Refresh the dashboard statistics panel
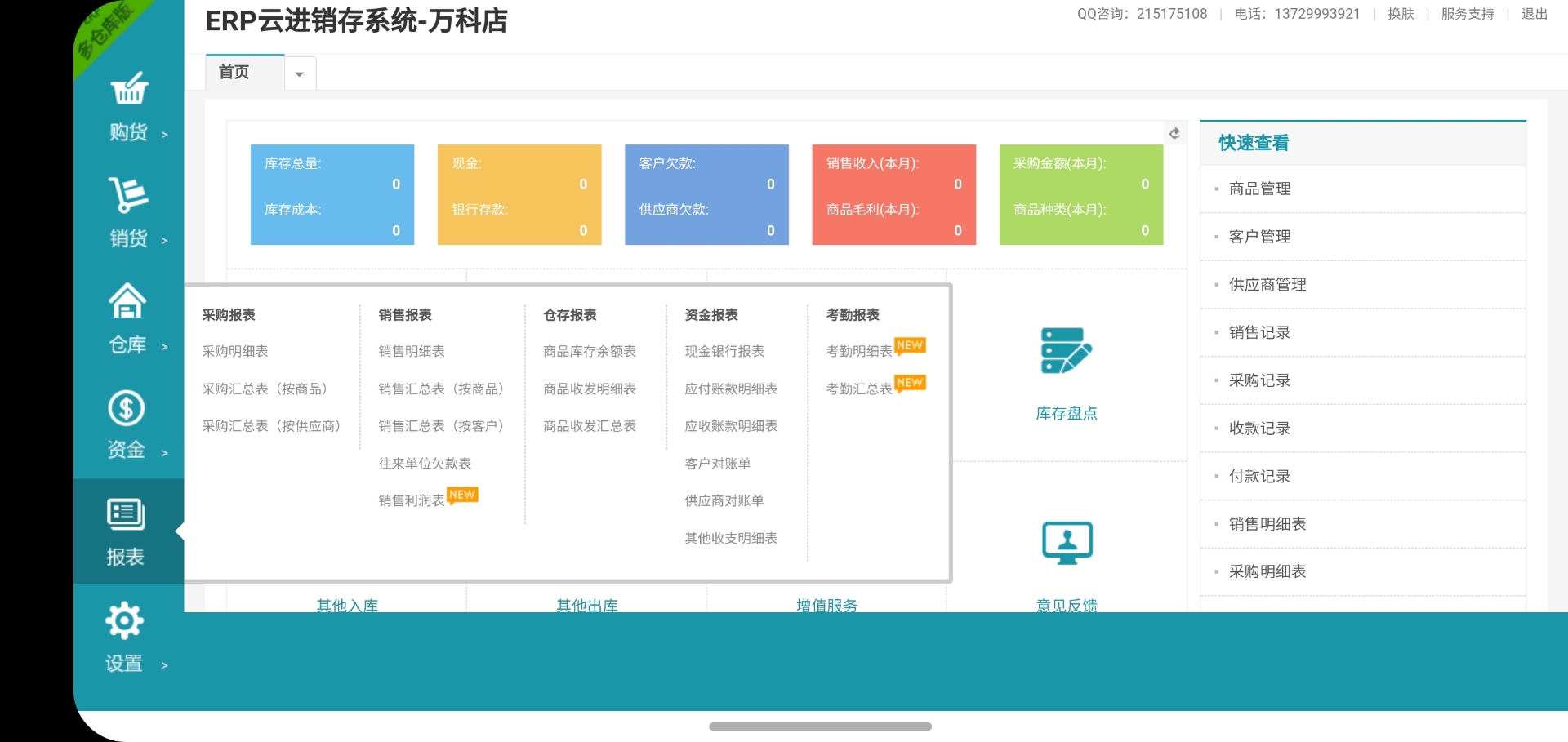The height and width of the screenshot is (742, 1568). [x=1174, y=133]
